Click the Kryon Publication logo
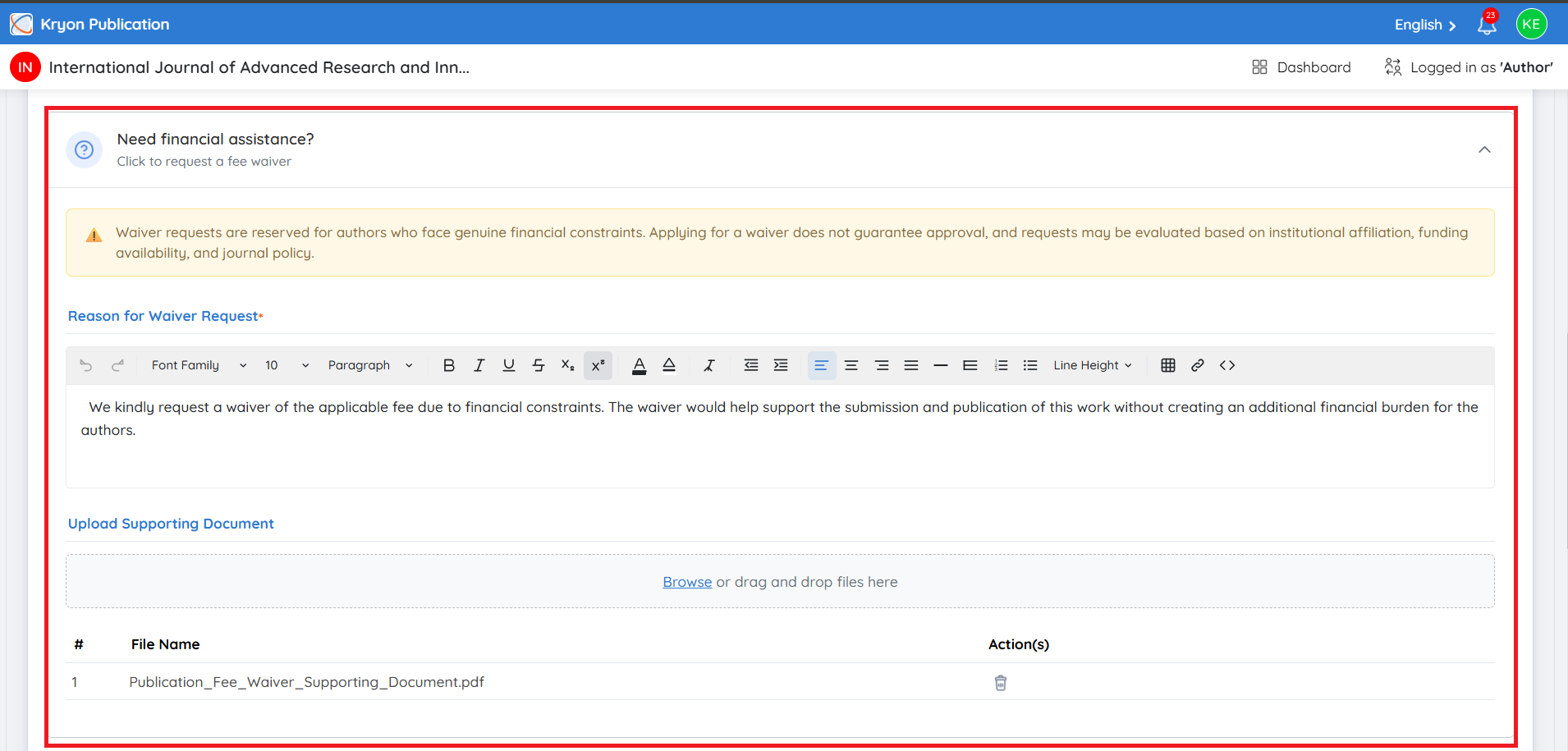 pos(21,24)
